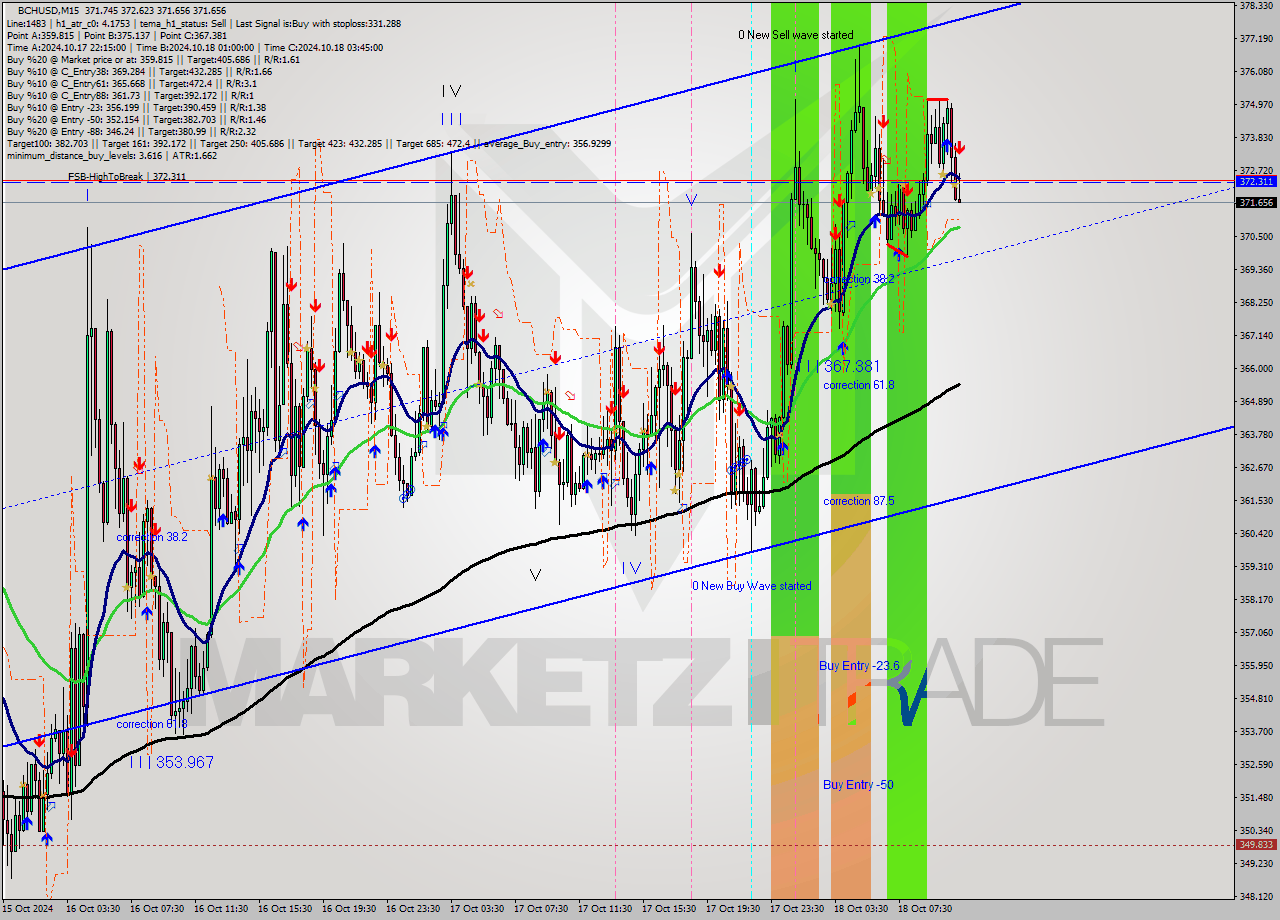This screenshot has width=1280, height=920.
Task: Select the 'I I I 353.967' wave label
Action: tap(171, 762)
